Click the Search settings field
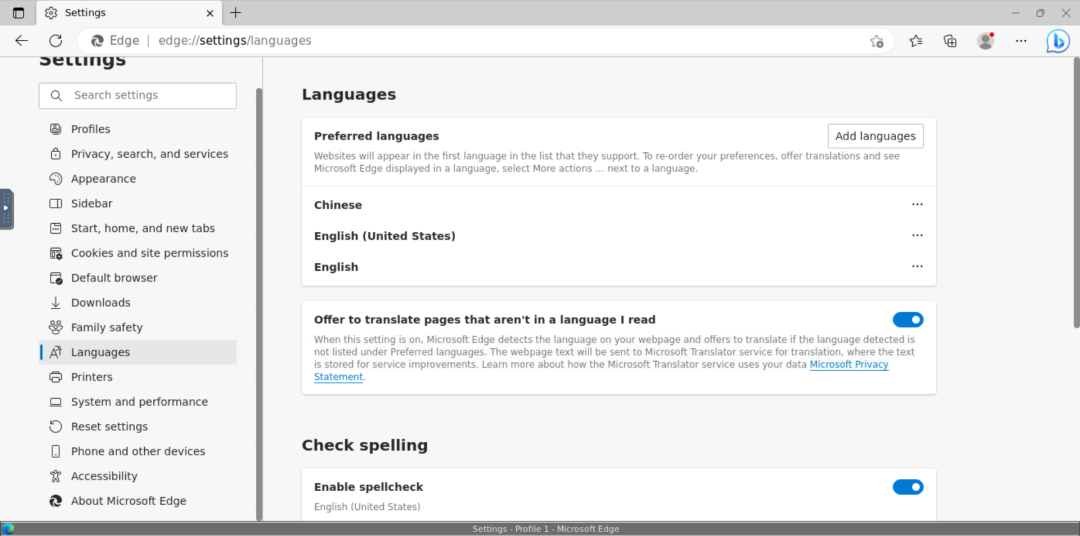 tap(138, 95)
